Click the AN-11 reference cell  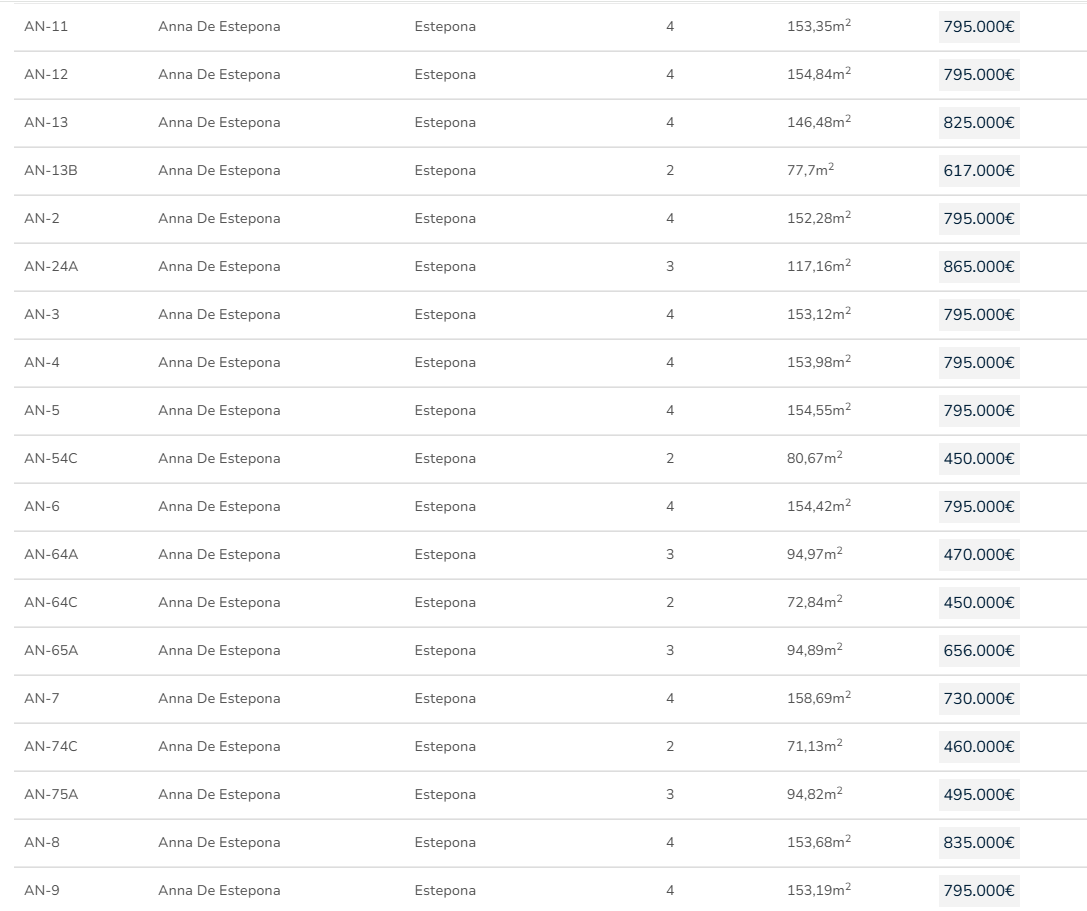46,27
